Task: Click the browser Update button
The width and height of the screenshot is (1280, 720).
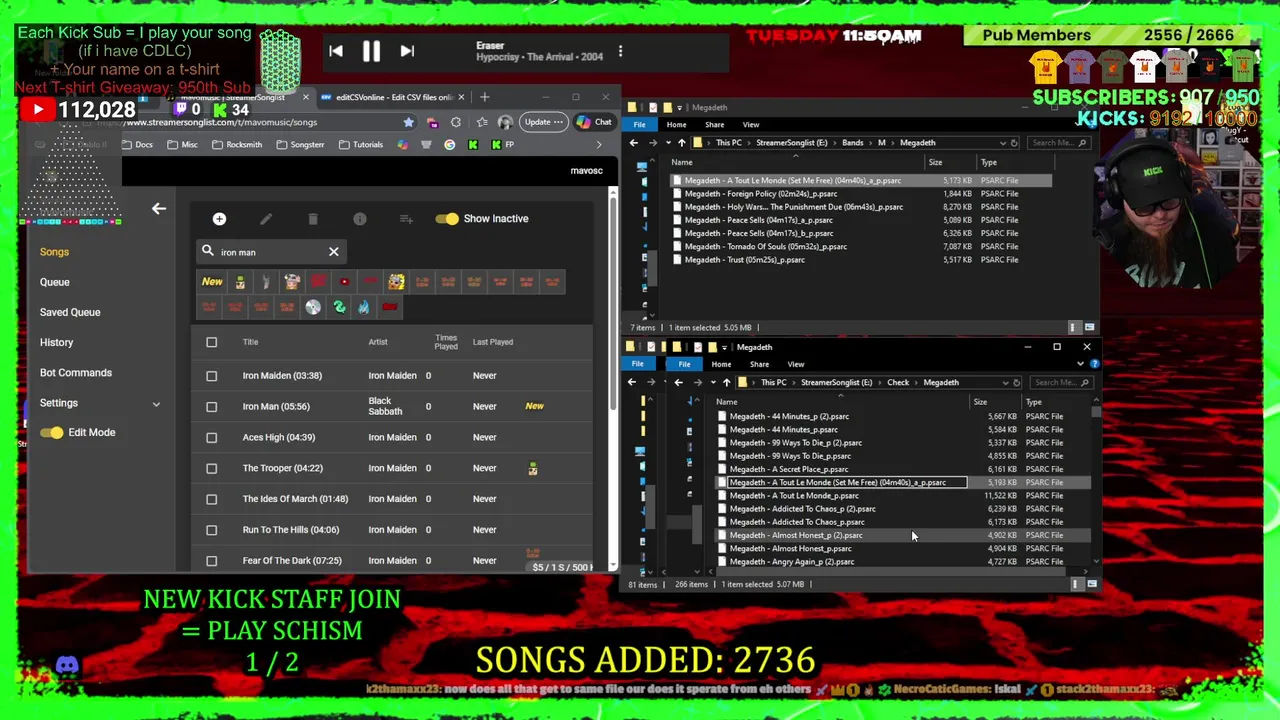Action: point(543,122)
